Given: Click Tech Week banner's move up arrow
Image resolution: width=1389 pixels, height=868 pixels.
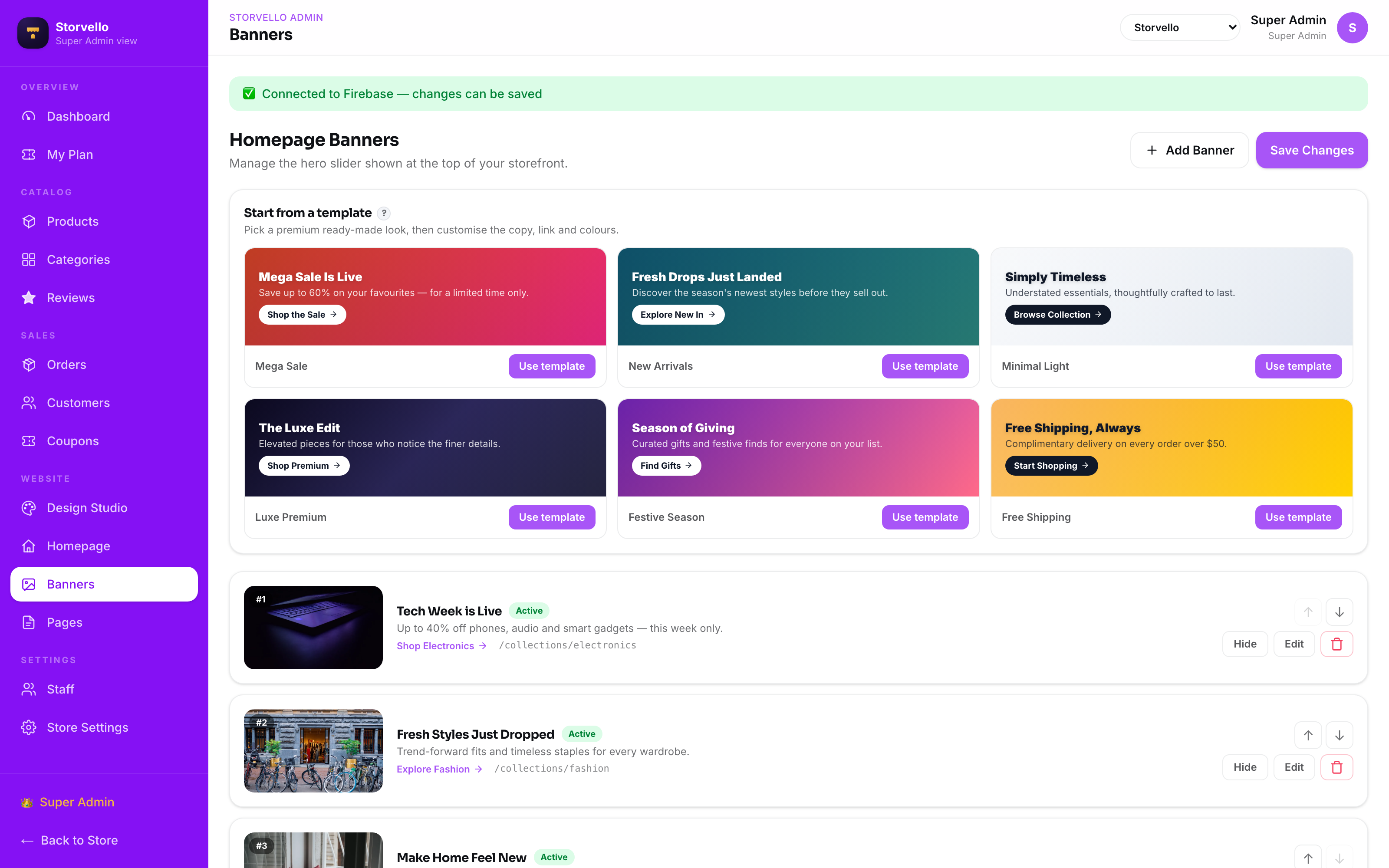Looking at the screenshot, I should pos(1308,612).
